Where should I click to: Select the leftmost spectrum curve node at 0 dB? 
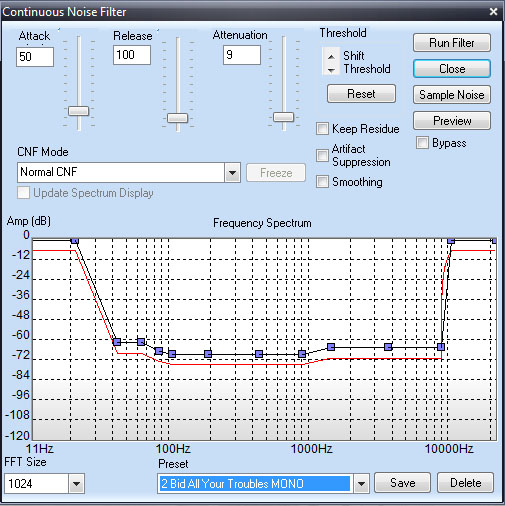tap(75, 240)
